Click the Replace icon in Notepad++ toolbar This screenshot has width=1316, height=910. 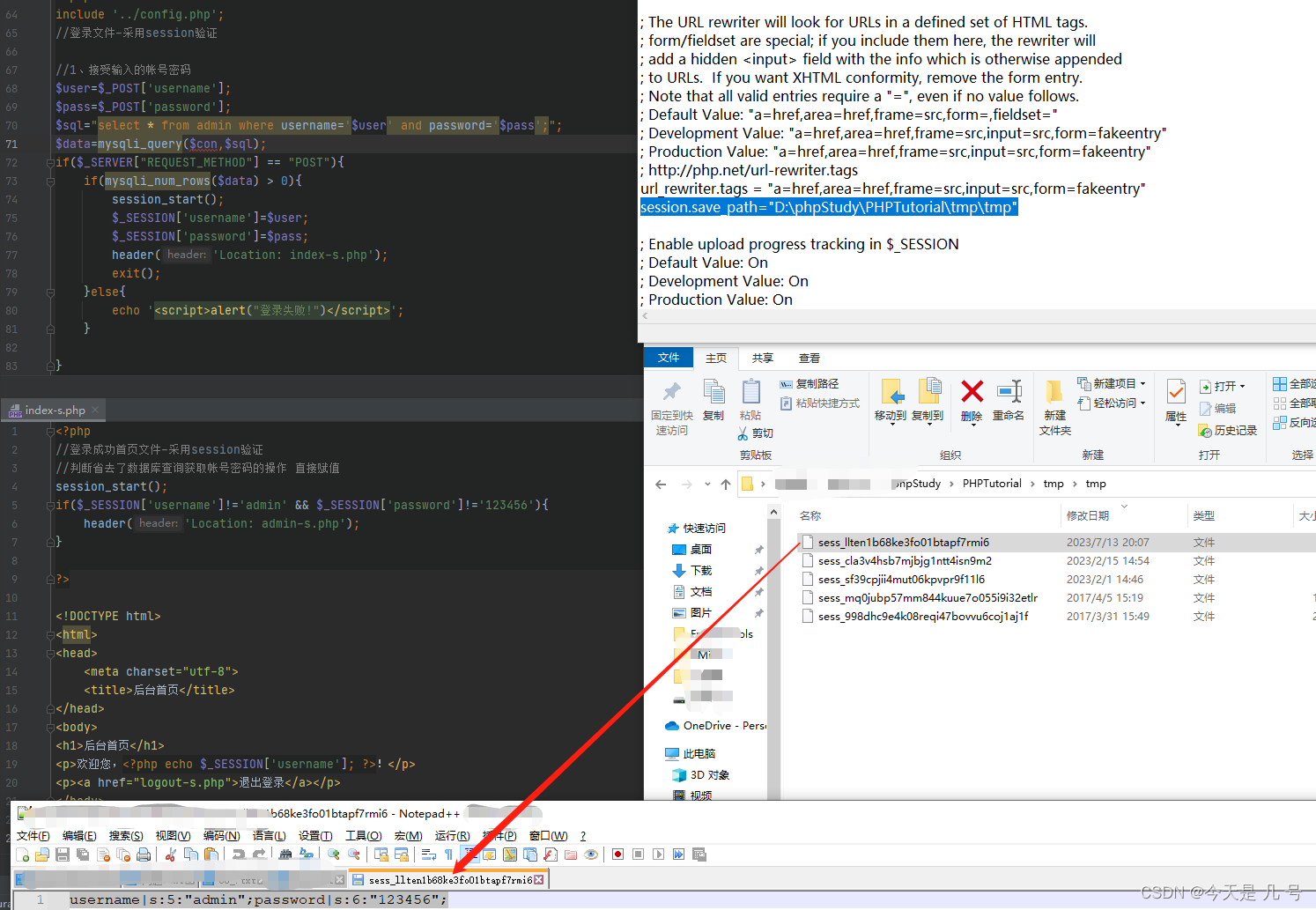coord(306,855)
